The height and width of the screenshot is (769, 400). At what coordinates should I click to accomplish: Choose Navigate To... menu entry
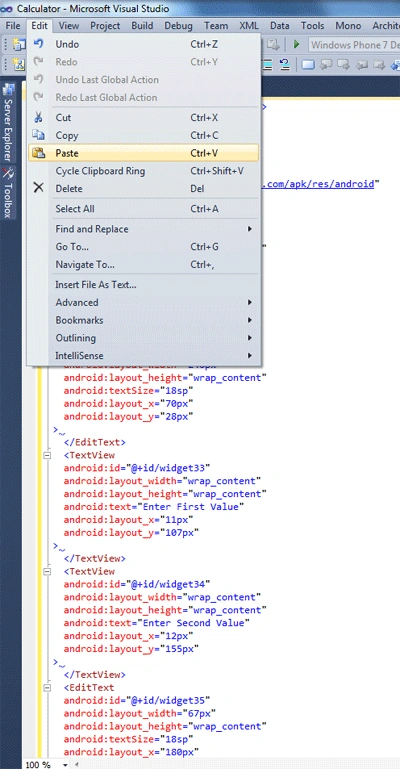144,264
